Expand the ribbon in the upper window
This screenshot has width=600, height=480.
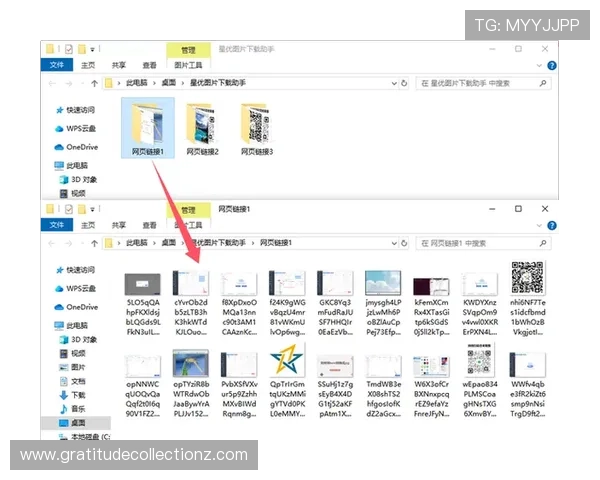click(x=539, y=65)
